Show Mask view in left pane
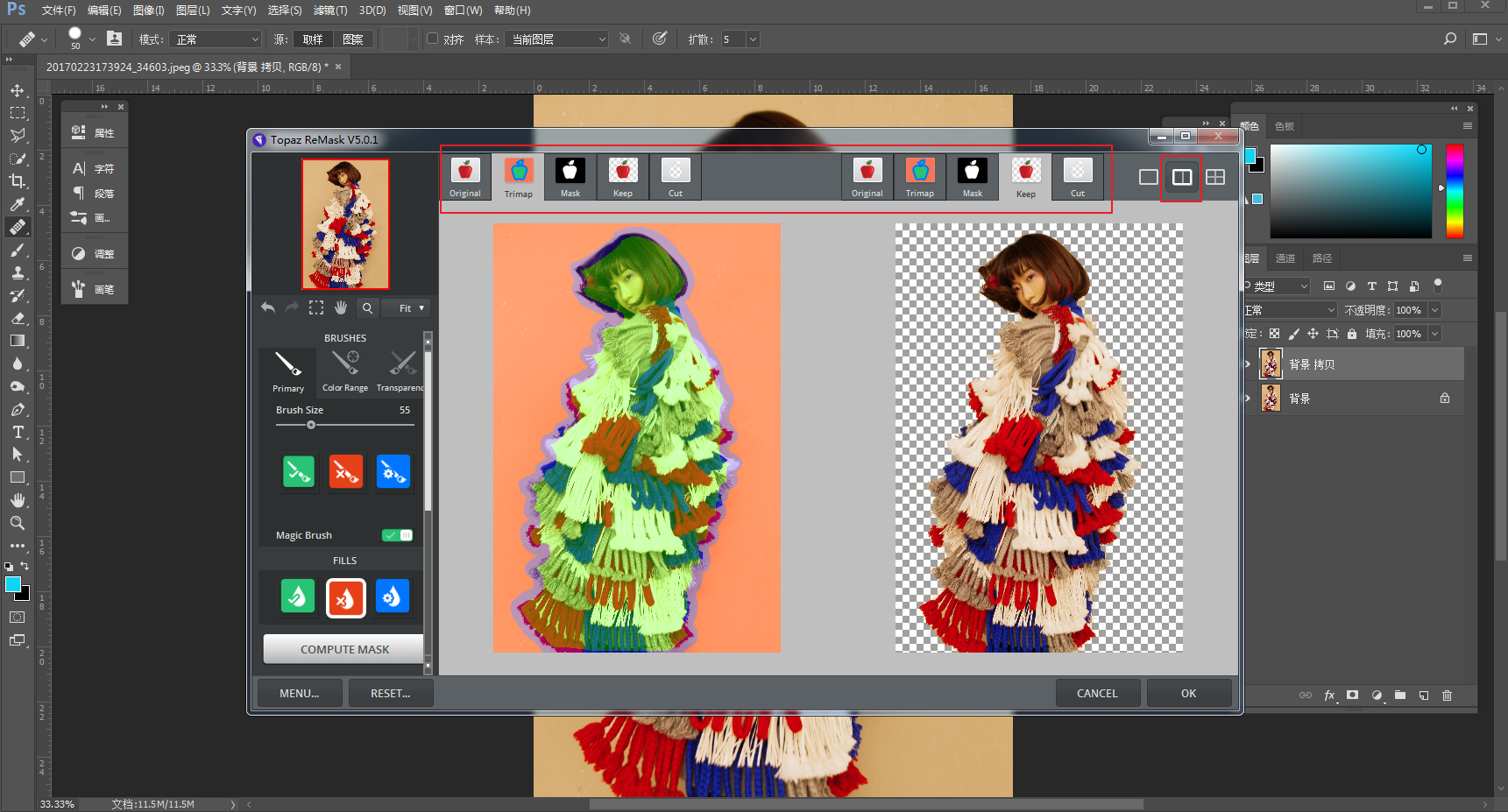This screenshot has height=812, width=1508. tap(570, 177)
